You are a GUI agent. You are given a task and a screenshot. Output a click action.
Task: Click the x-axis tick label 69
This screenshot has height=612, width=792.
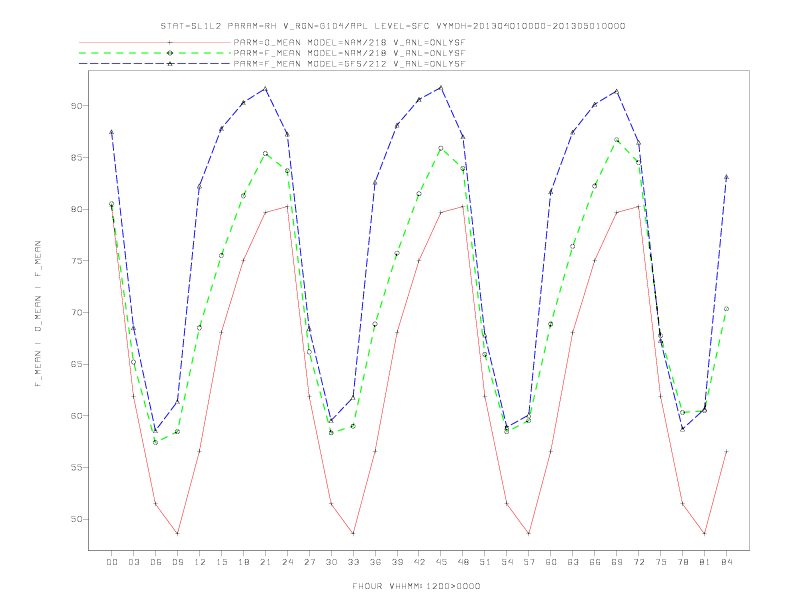pyautogui.click(x=617, y=562)
